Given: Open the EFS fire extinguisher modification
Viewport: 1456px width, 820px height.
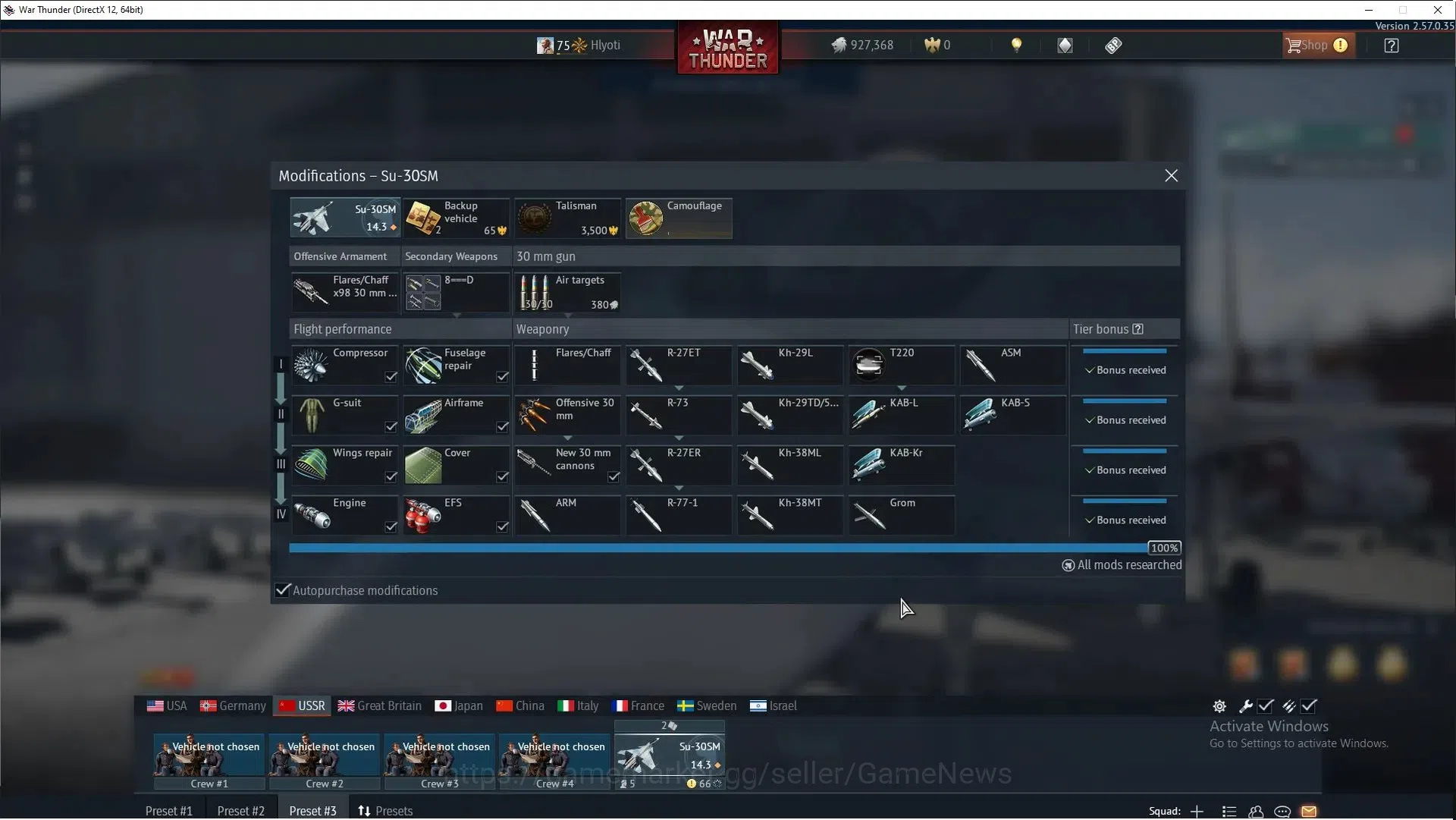Looking at the screenshot, I should click(x=456, y=515).
